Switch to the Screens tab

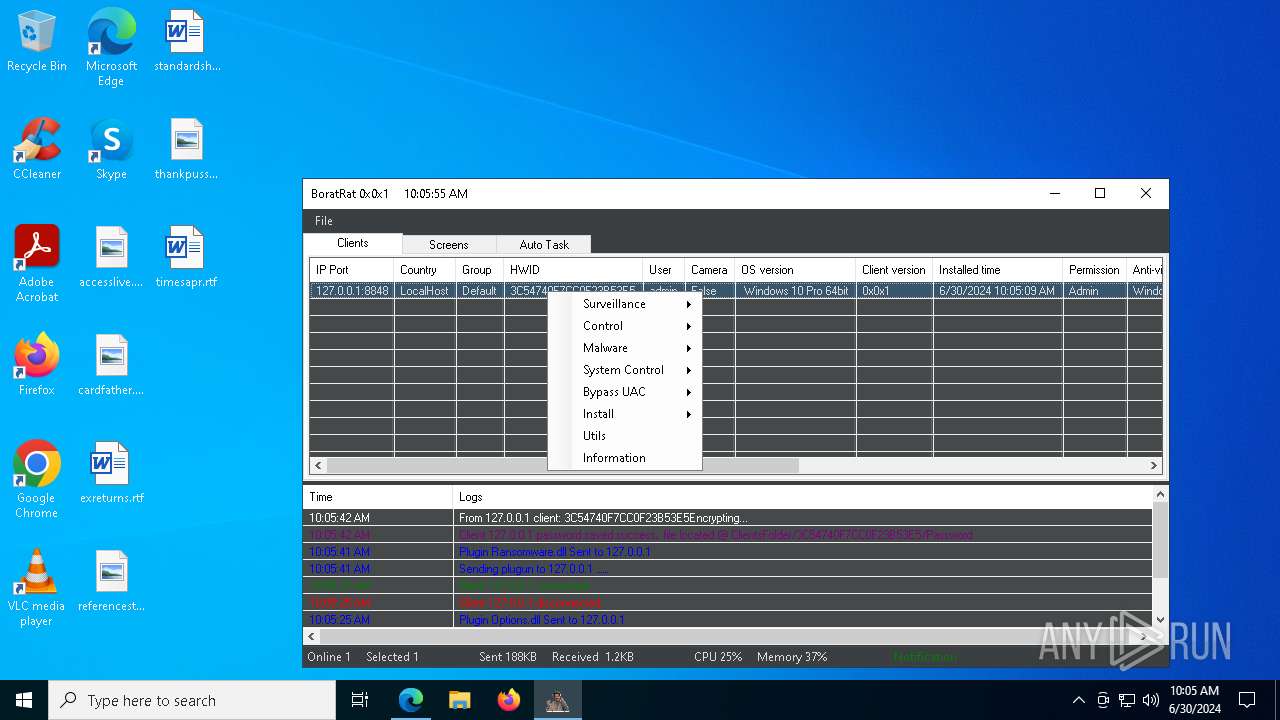coord(449,245)
